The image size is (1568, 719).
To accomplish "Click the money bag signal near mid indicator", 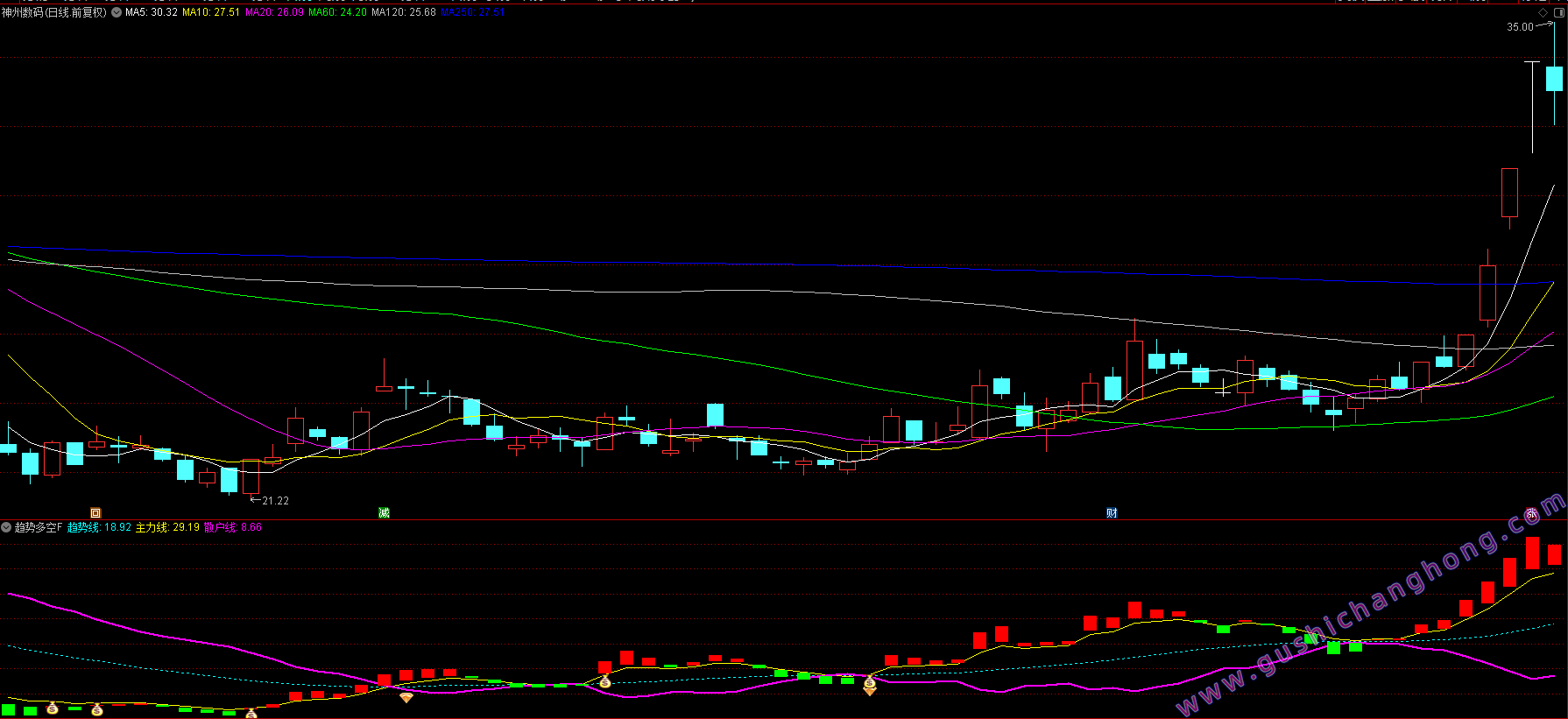I will [x=604, y=681].
